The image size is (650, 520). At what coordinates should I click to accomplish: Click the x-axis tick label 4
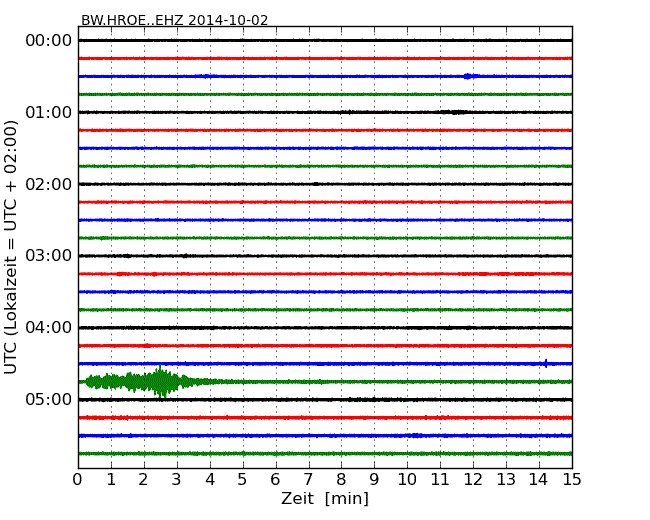210,480
